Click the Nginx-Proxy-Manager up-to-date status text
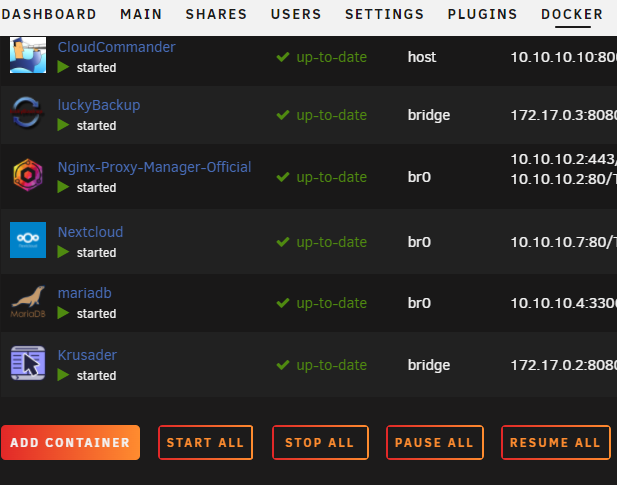This screenshot has height=485, width=617. click(x=332, y=177)
